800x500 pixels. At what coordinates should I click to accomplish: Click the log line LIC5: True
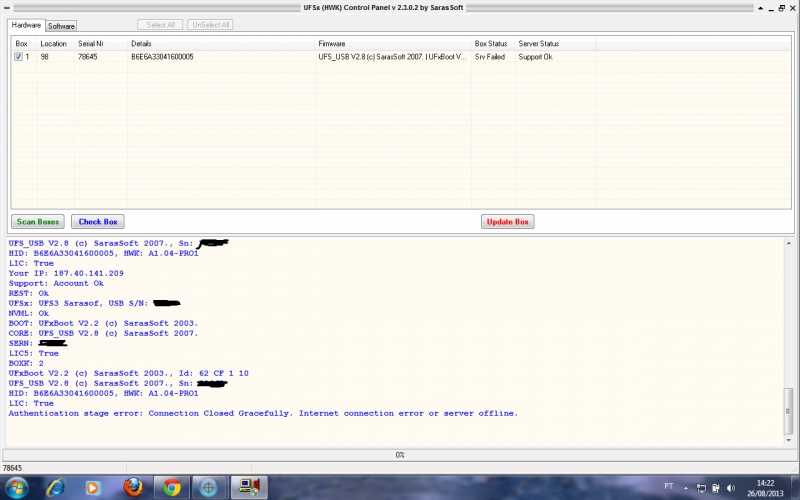pyautogui.click(x=34, y=353)
